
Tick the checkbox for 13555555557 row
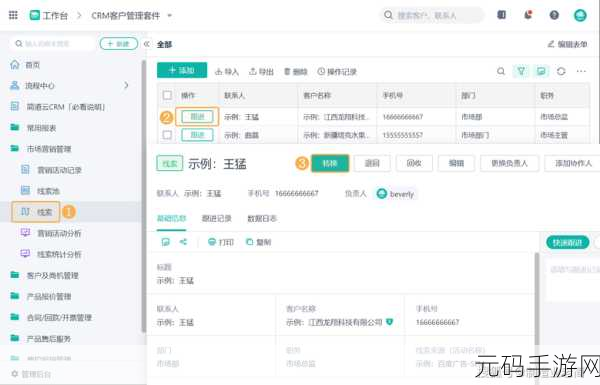[x=167, y=135]
